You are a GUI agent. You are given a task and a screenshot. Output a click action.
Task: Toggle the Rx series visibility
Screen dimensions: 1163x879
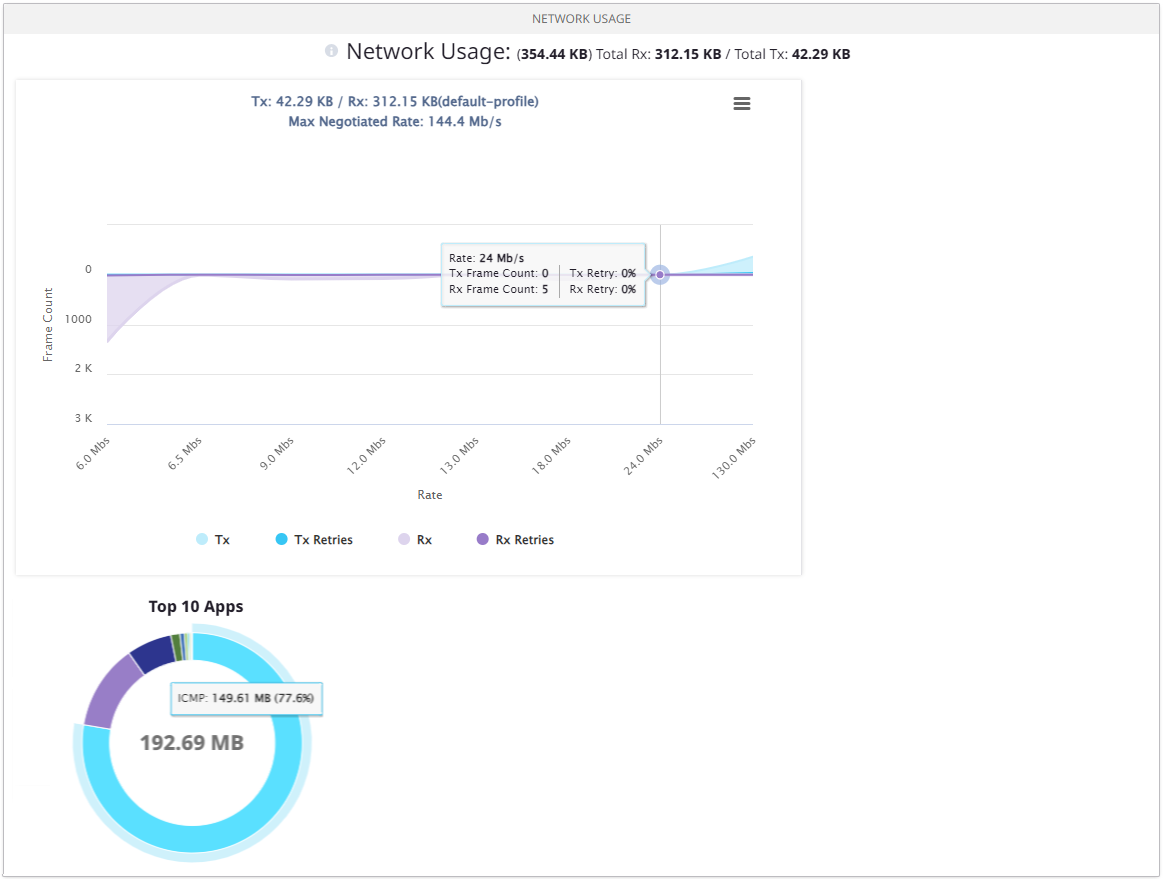tap(420, 539)
